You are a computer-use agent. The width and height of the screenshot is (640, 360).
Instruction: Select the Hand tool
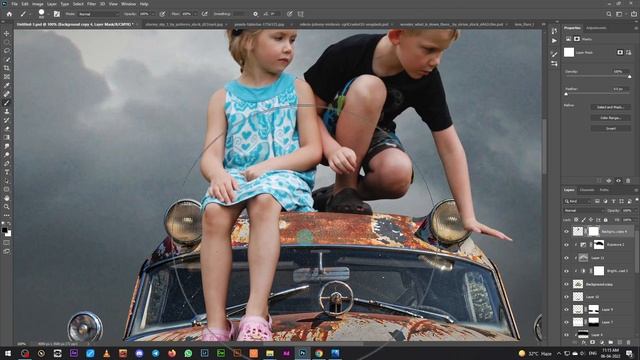click(x=7, y=198)
